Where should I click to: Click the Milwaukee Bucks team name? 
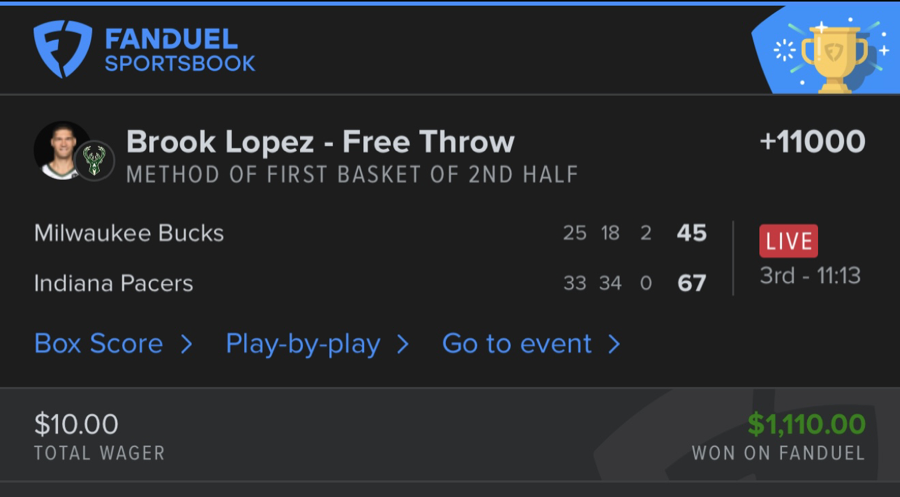coord(129,233)
